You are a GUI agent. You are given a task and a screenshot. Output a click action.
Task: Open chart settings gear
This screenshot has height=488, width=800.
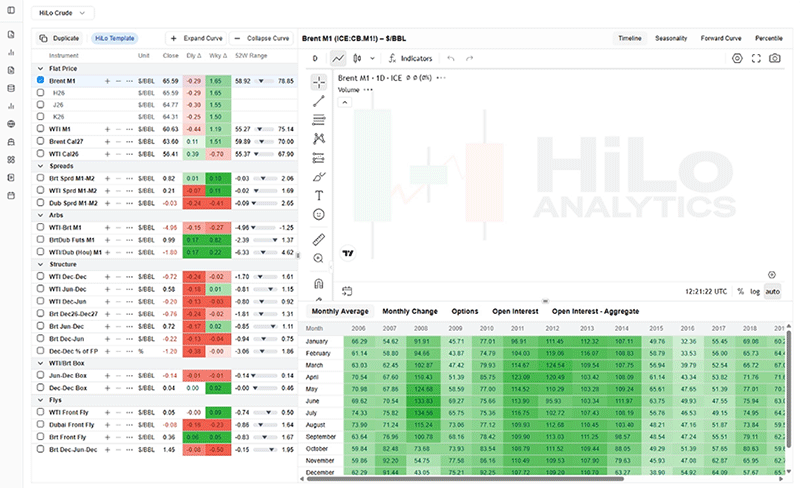click(x=737, y=58)
